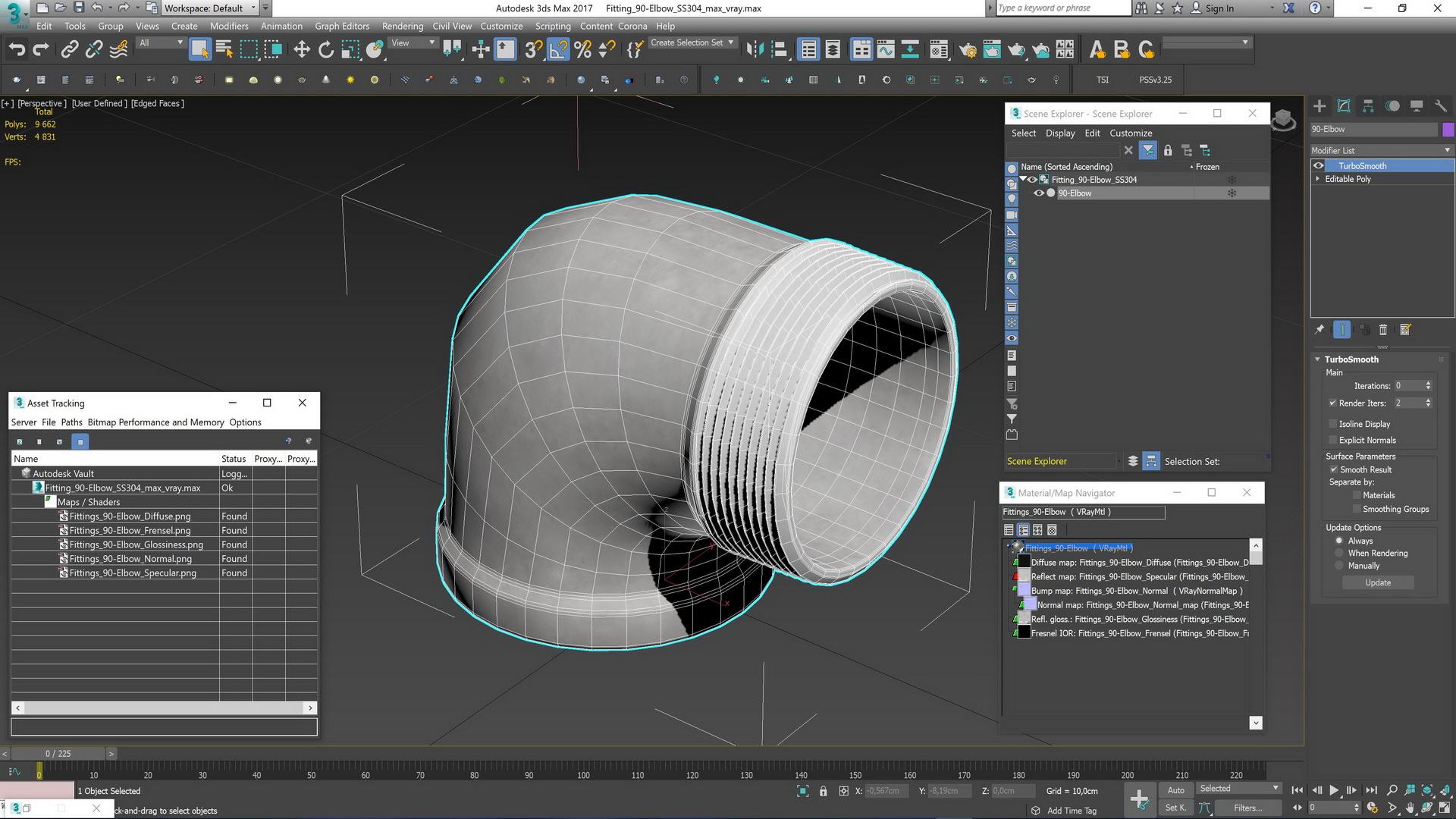
Task: Select When Rendering update option
Action: point(1339,554)
